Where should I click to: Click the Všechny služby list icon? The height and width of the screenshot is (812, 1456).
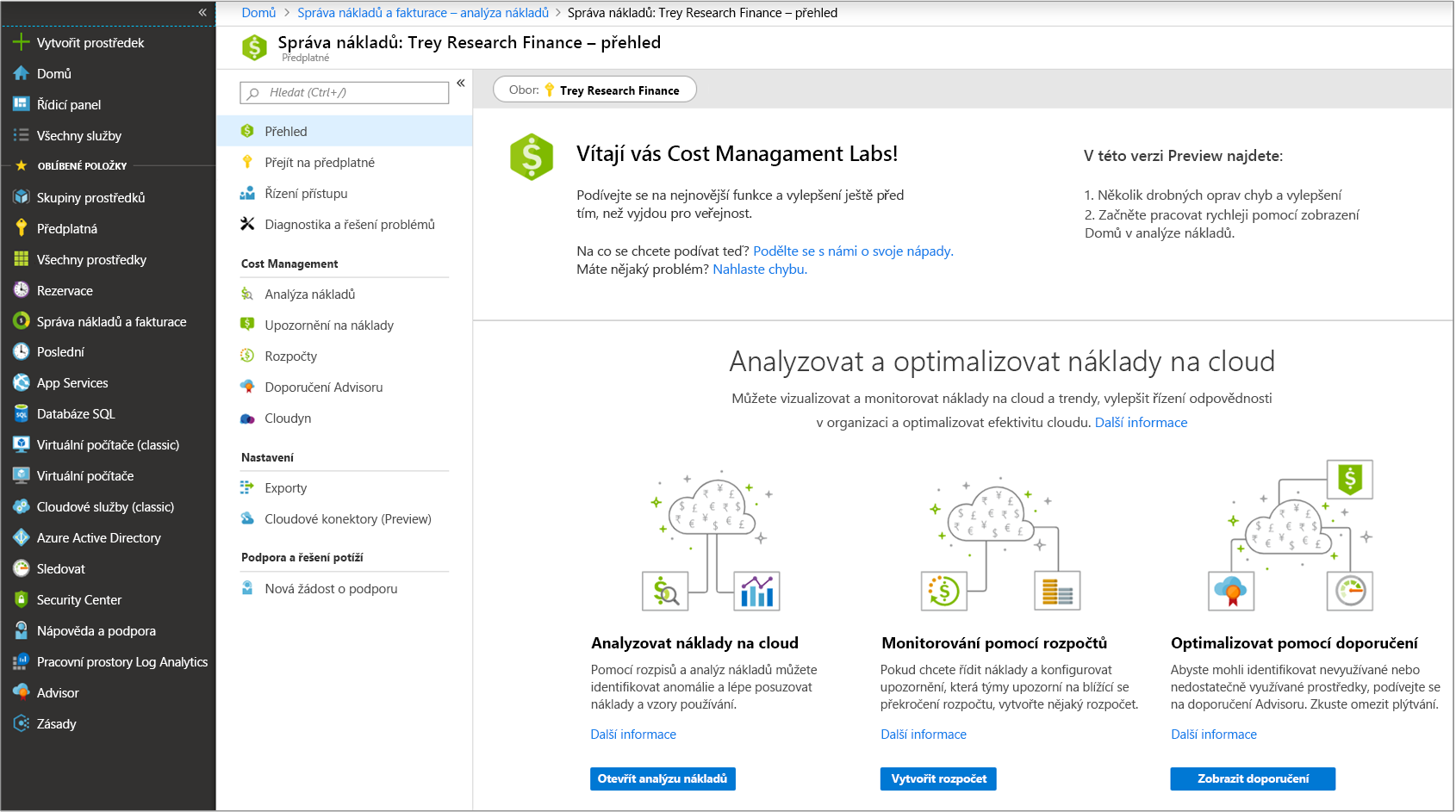click(x=21, y=135)
